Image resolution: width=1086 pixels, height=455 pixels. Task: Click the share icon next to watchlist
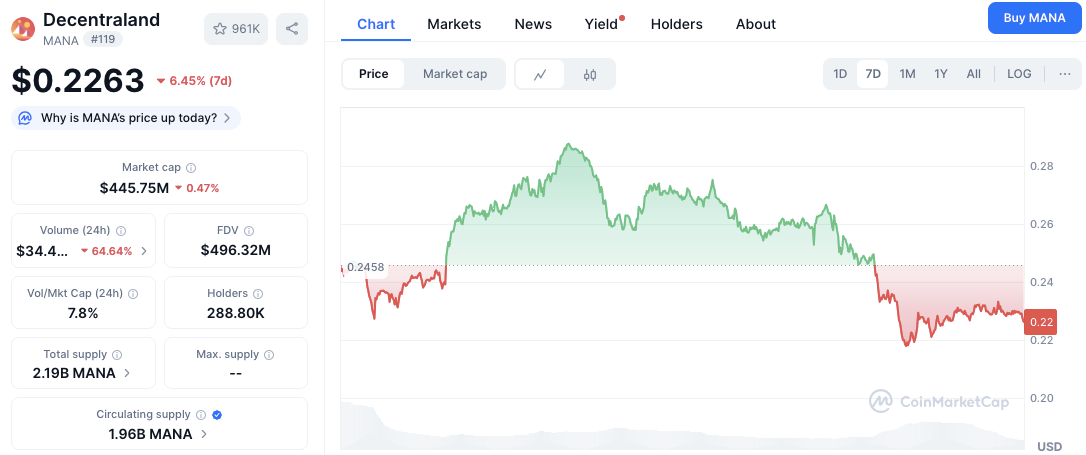(x=292, y=29)
